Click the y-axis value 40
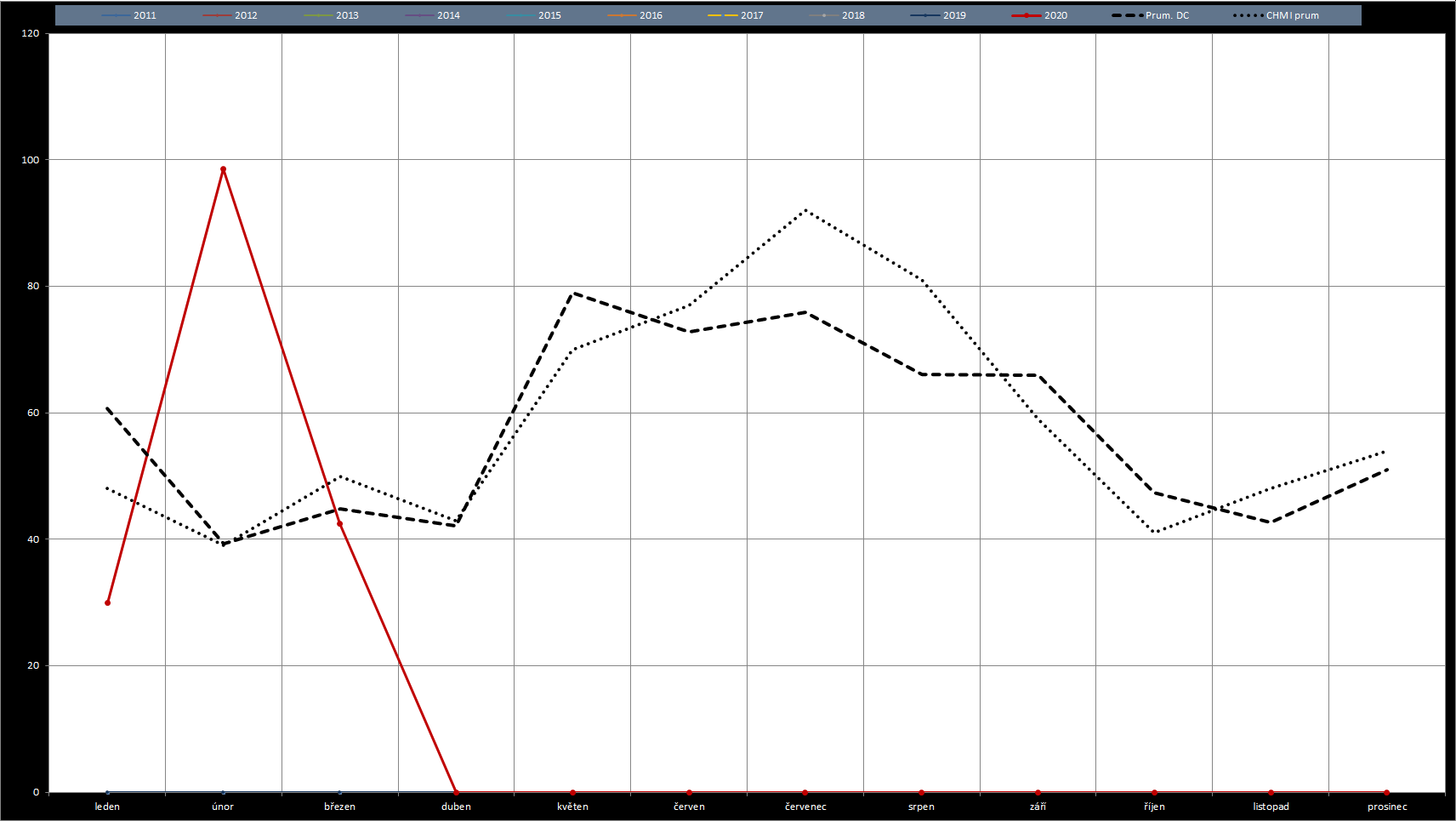This screenshot has width=1456, height=821. (x=33, y=539)
